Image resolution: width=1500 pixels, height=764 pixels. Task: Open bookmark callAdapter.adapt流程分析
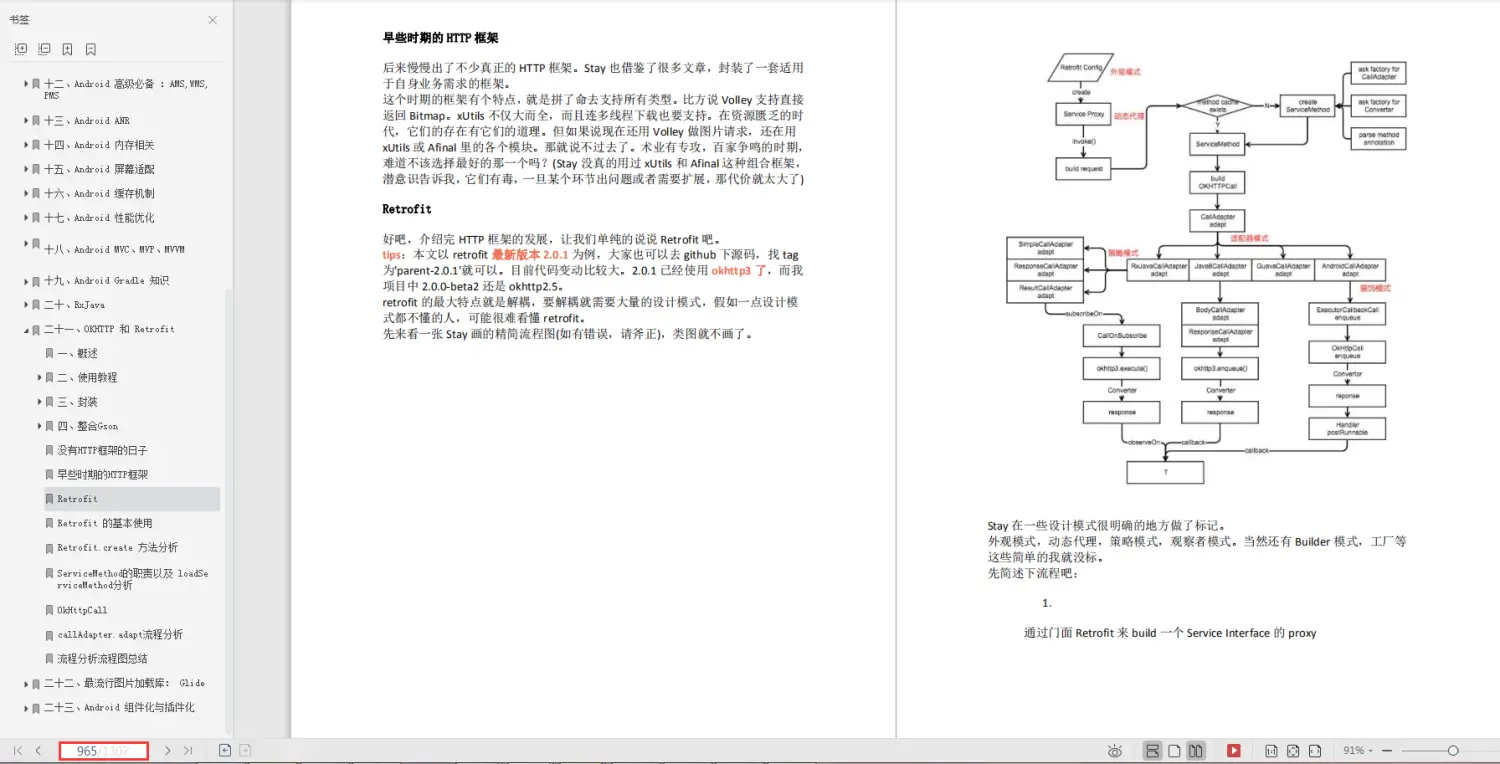pyautogui.click(x=120, y=634)
